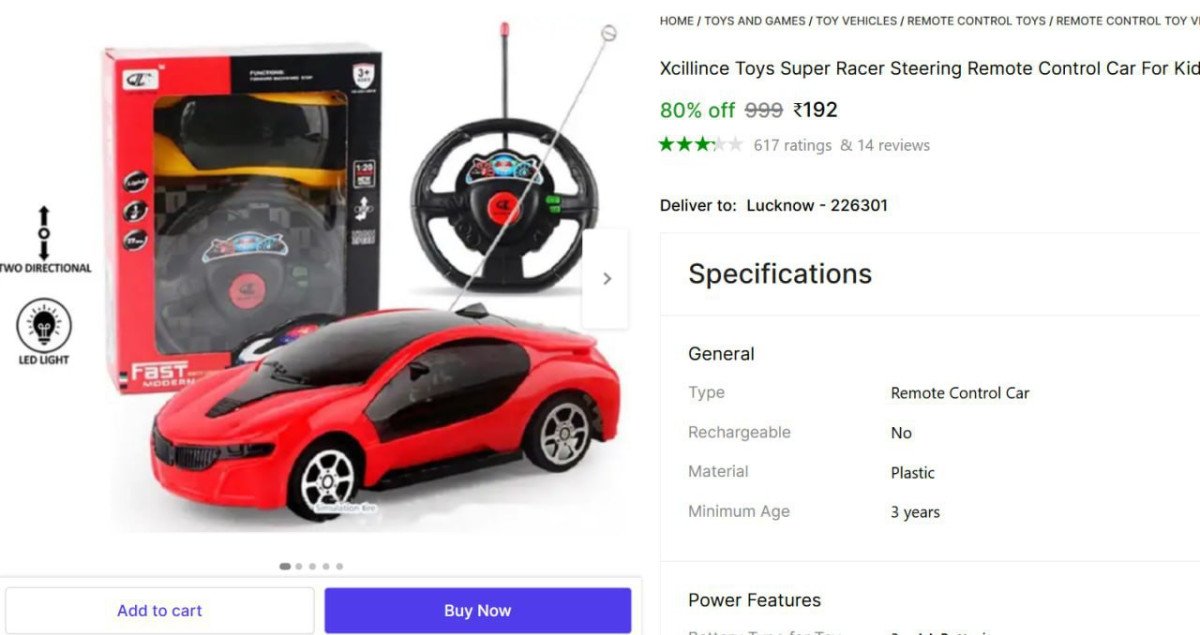
Task: Click the star rating icons
Action: click(701, 145)
